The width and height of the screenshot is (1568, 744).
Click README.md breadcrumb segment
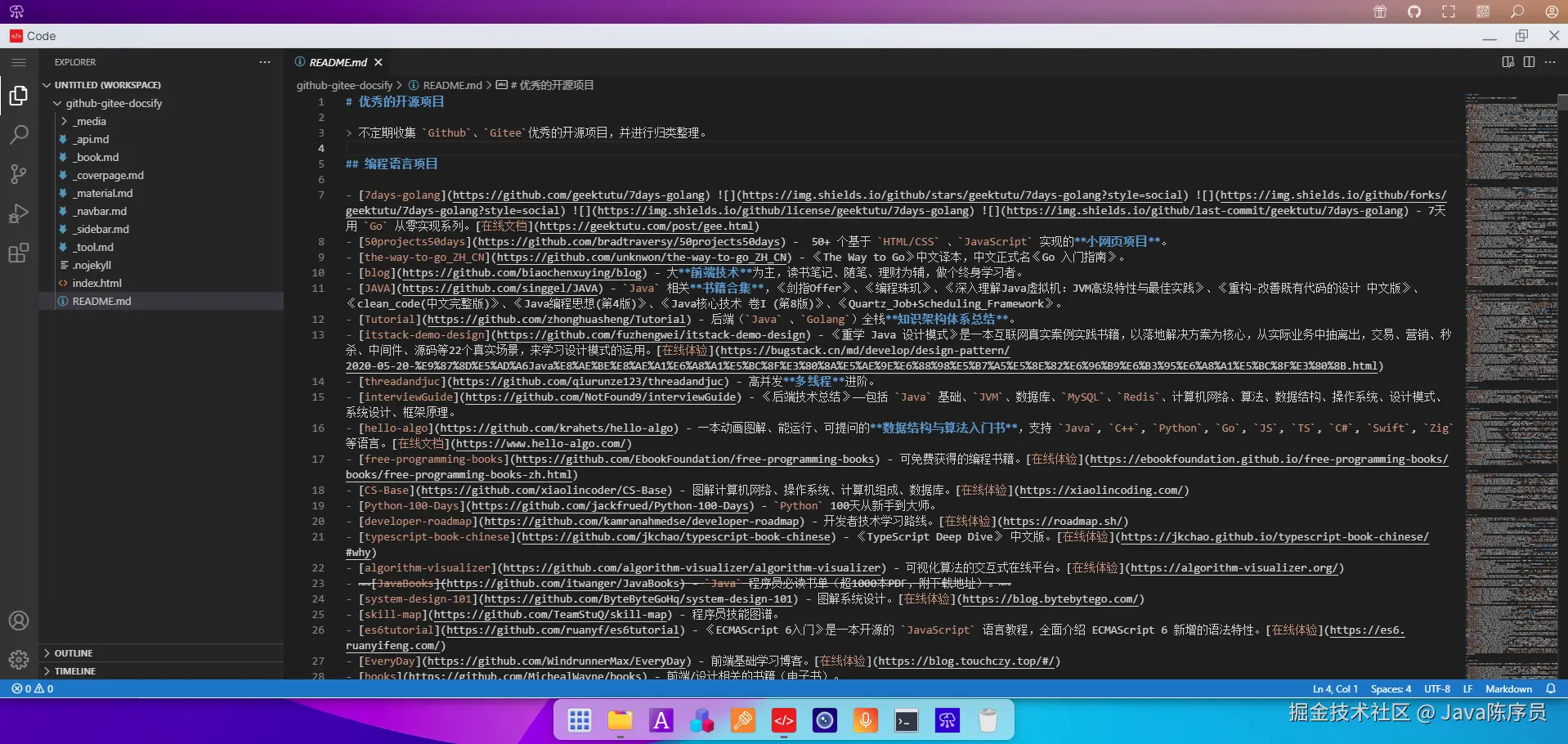click(446, 85)
